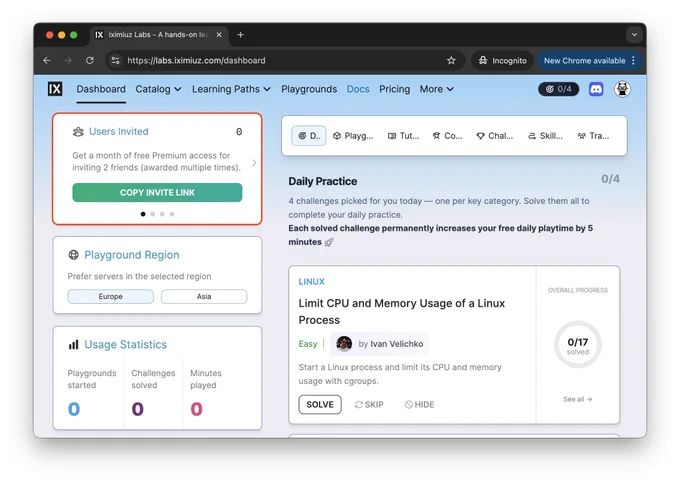This screenshot has width=680, height=482.
Task: Open the user avatar menu
Action: coord(622,89)
